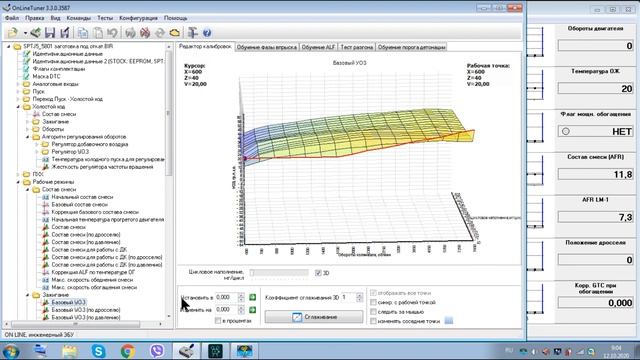Expand 'Переход Пуск - Холостой ход' folder

18,99
